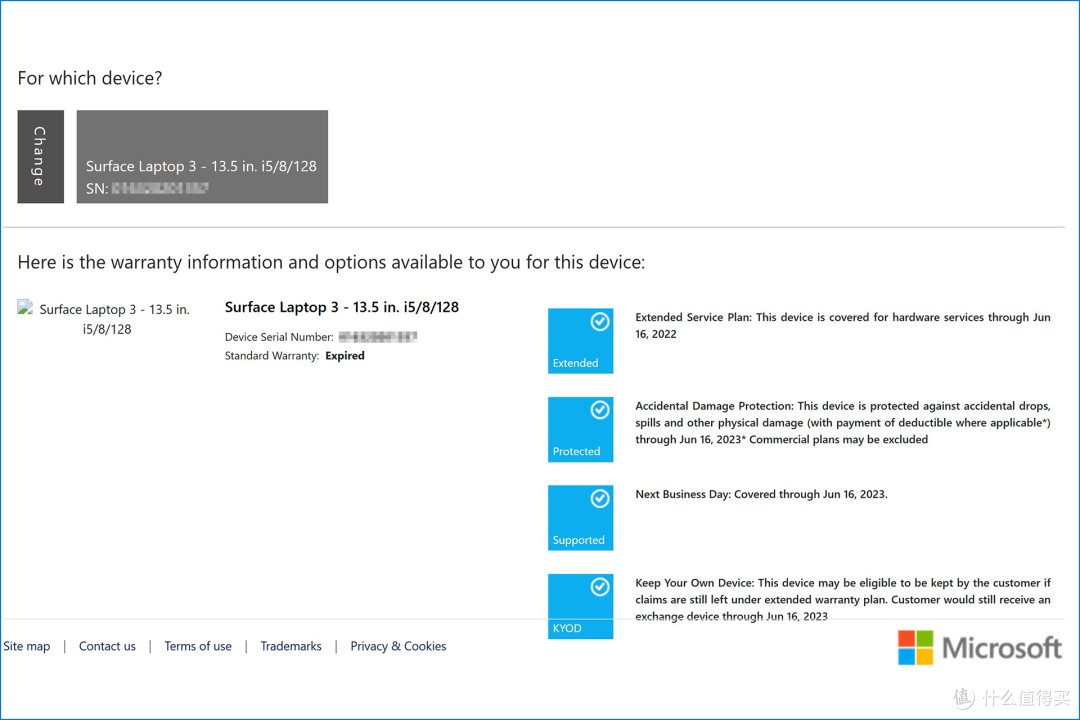Open the Privacy & Cookies link
Viewport: 1080px width, 720px height.
pyautogui.click(x=398, y=646)
